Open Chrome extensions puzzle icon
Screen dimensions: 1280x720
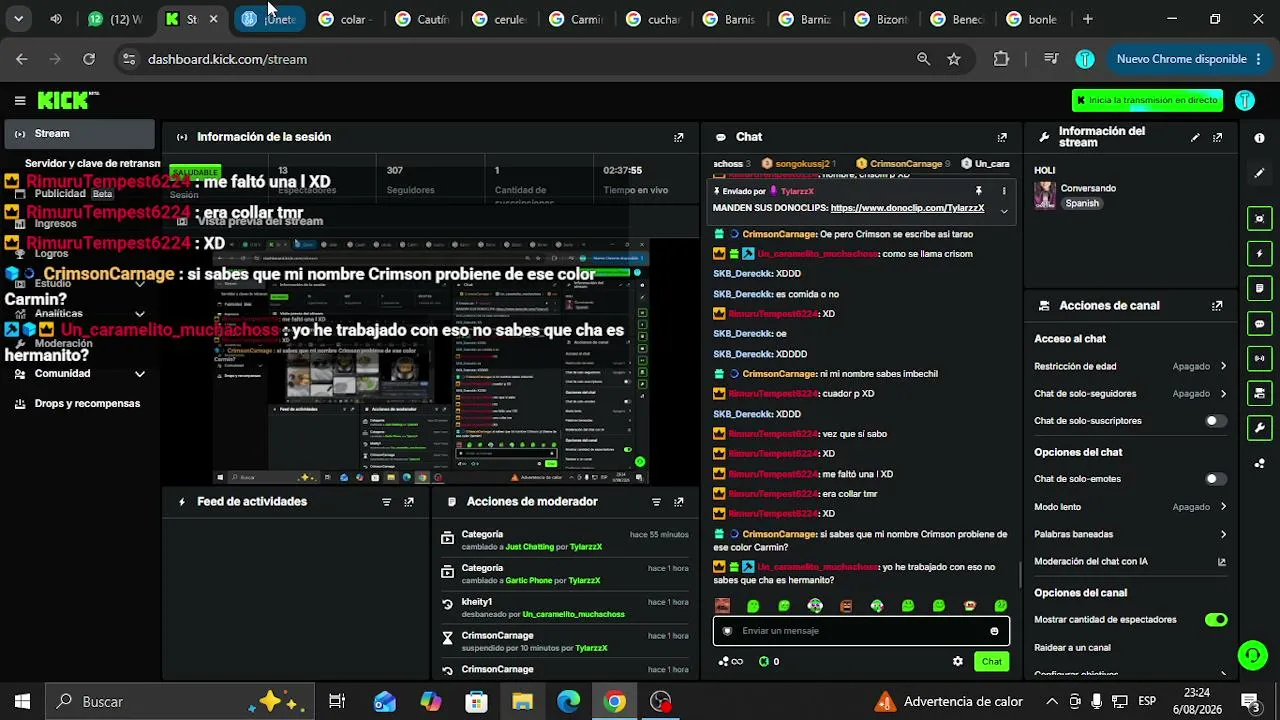(x=1001, y=59)
